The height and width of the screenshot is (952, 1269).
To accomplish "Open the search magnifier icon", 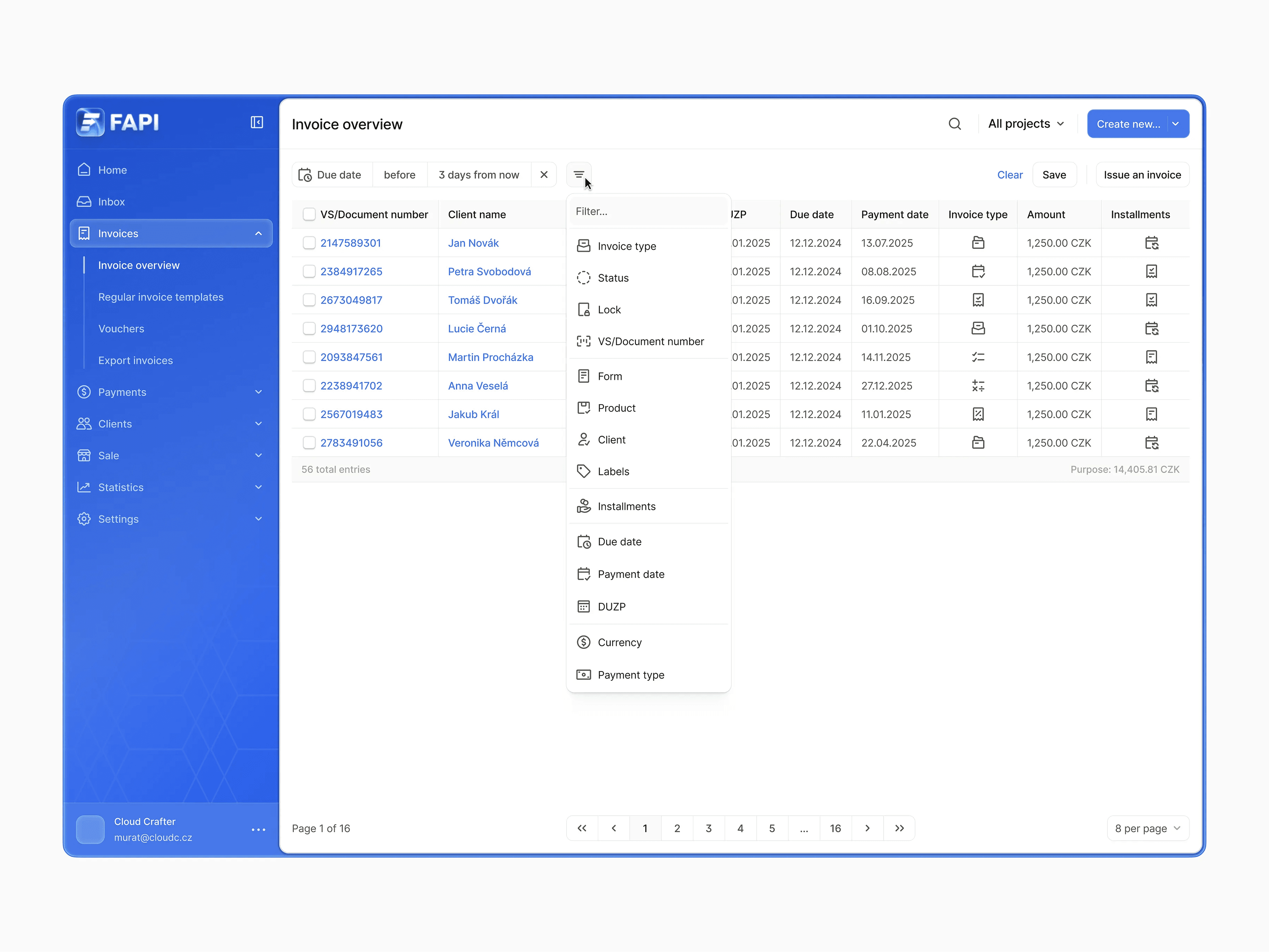I will (x=955, y=124).
